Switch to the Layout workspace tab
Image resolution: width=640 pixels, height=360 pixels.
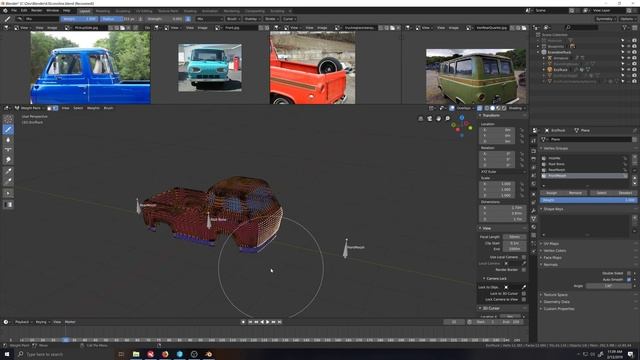[85, 11]
